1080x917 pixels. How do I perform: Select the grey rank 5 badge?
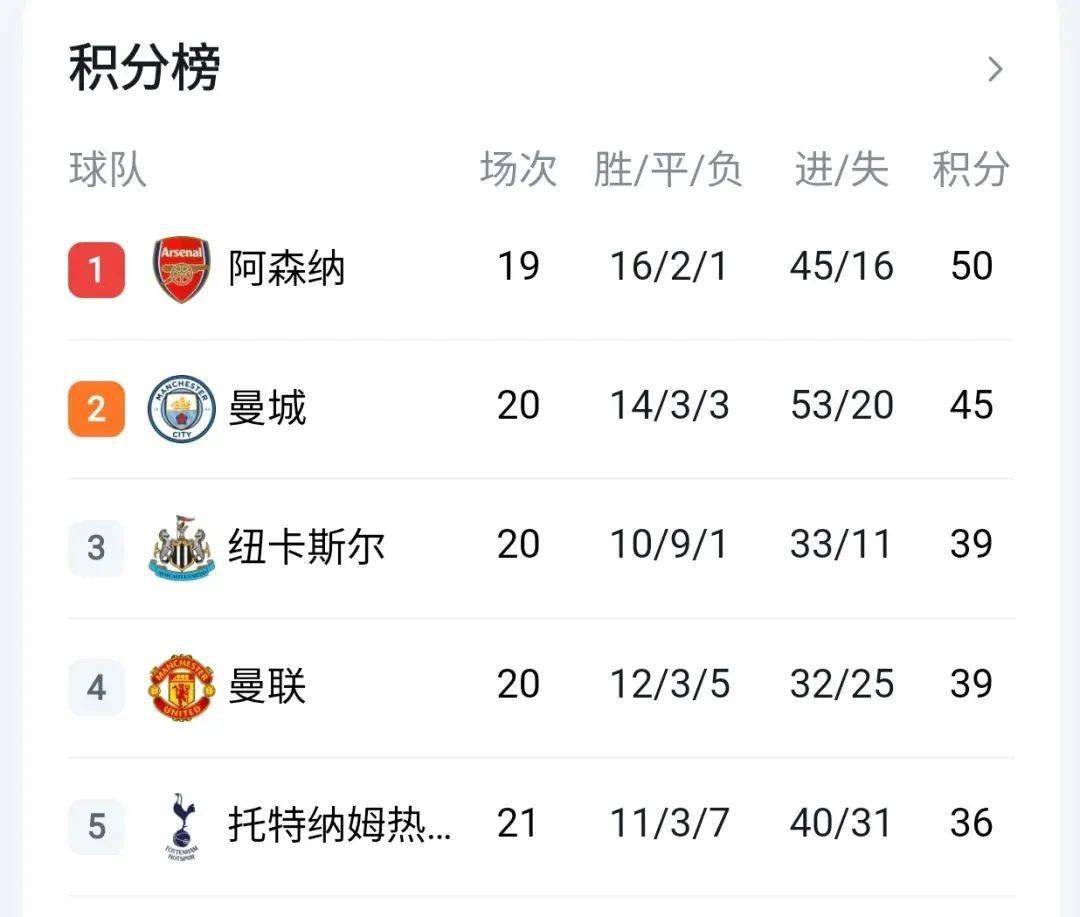pyautogui.click(x=96, y=827)
